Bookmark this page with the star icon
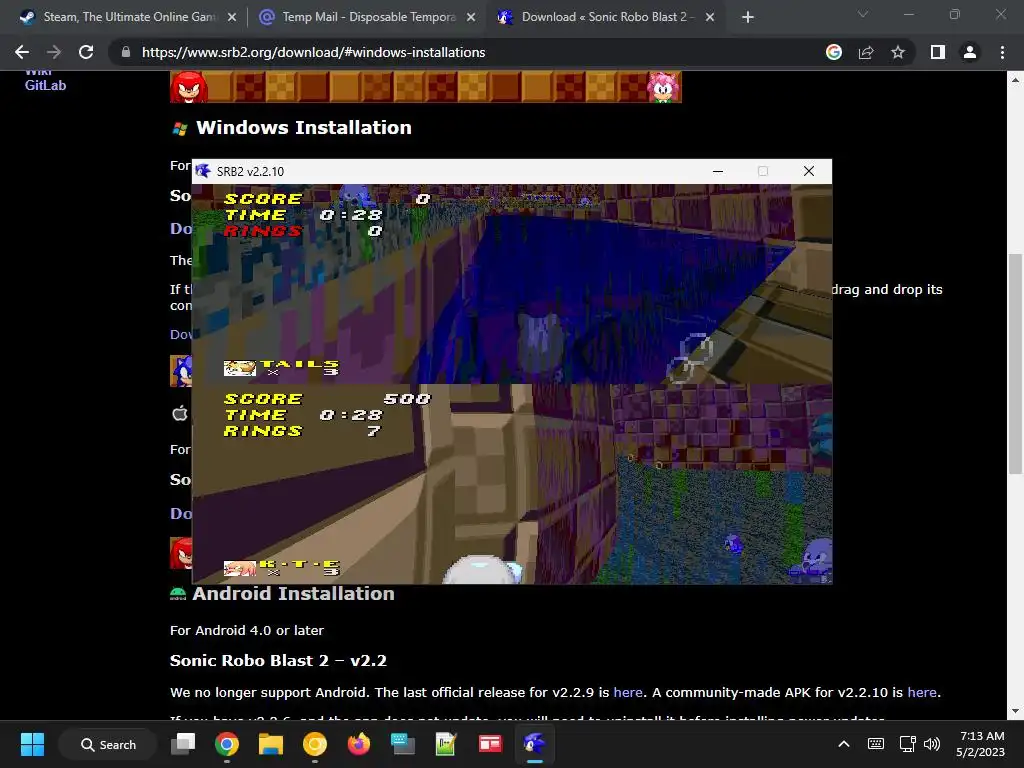This screenshot has width=1024, height=768. point(898,52)
